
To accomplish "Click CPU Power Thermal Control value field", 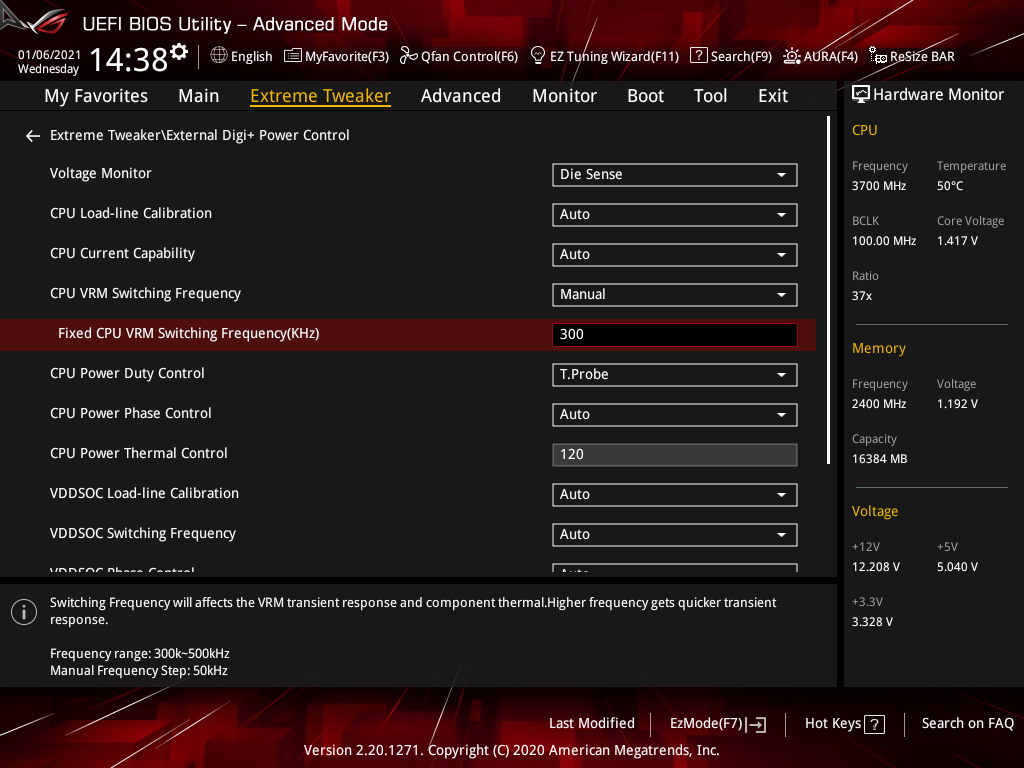I will [x=675, y=455].
